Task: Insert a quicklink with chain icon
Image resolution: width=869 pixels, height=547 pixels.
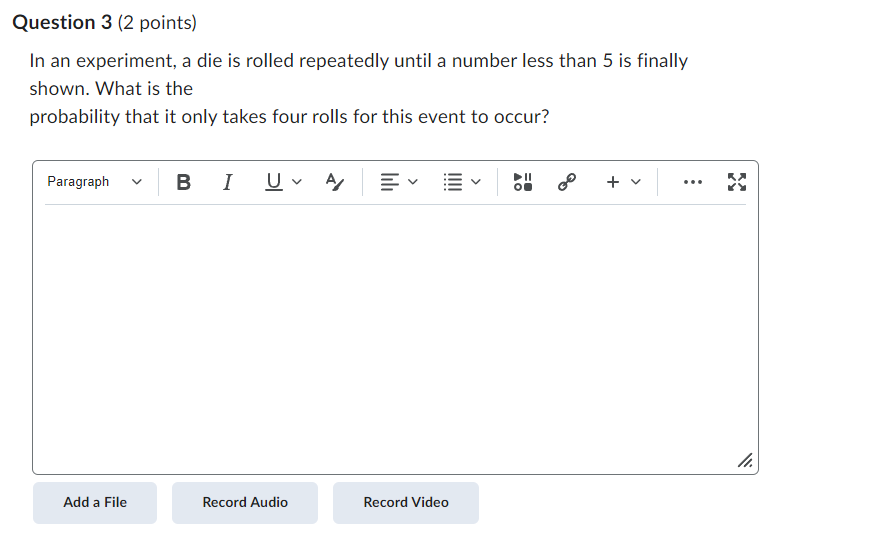Action: (566, 182)
